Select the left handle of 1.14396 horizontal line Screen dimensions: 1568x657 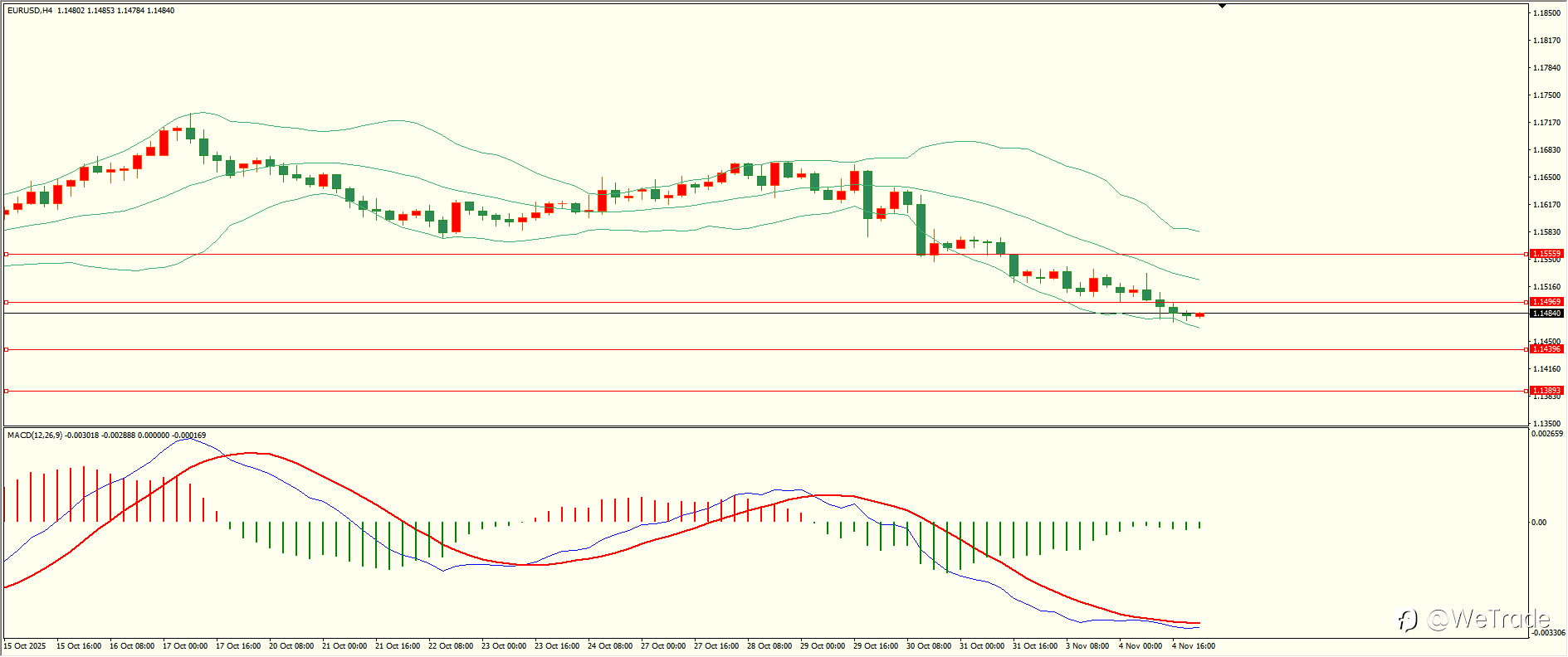[x=6, y=349]
